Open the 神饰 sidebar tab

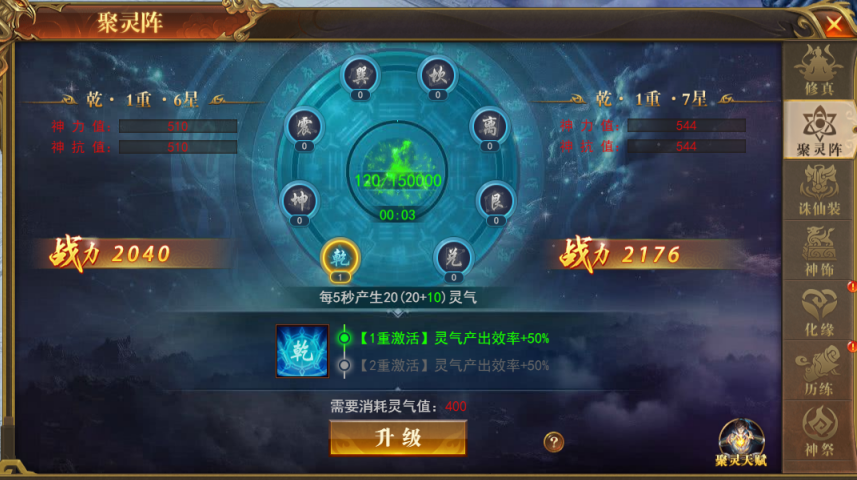click(819, 250)
